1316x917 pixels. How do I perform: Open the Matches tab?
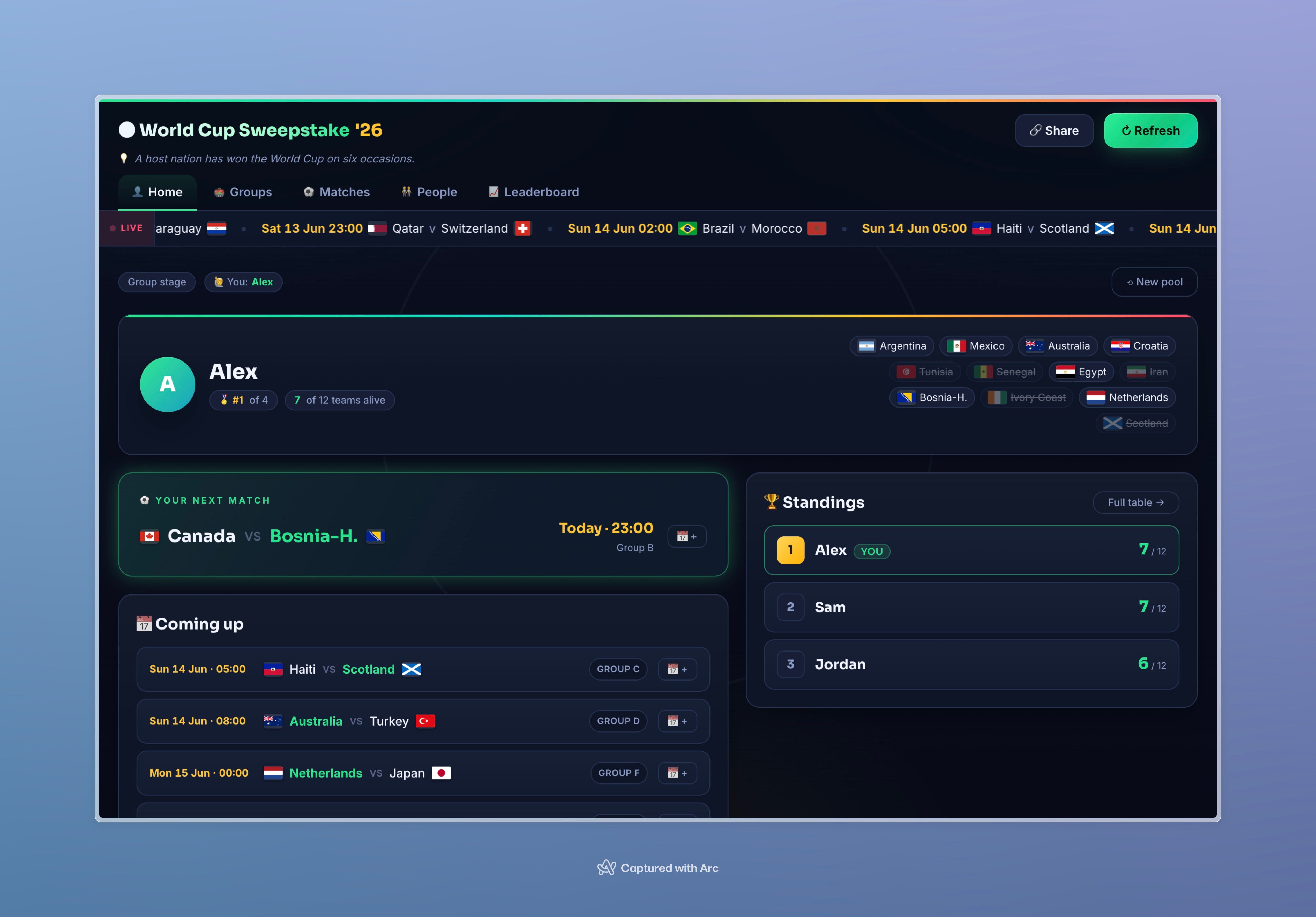pos(337,192)
